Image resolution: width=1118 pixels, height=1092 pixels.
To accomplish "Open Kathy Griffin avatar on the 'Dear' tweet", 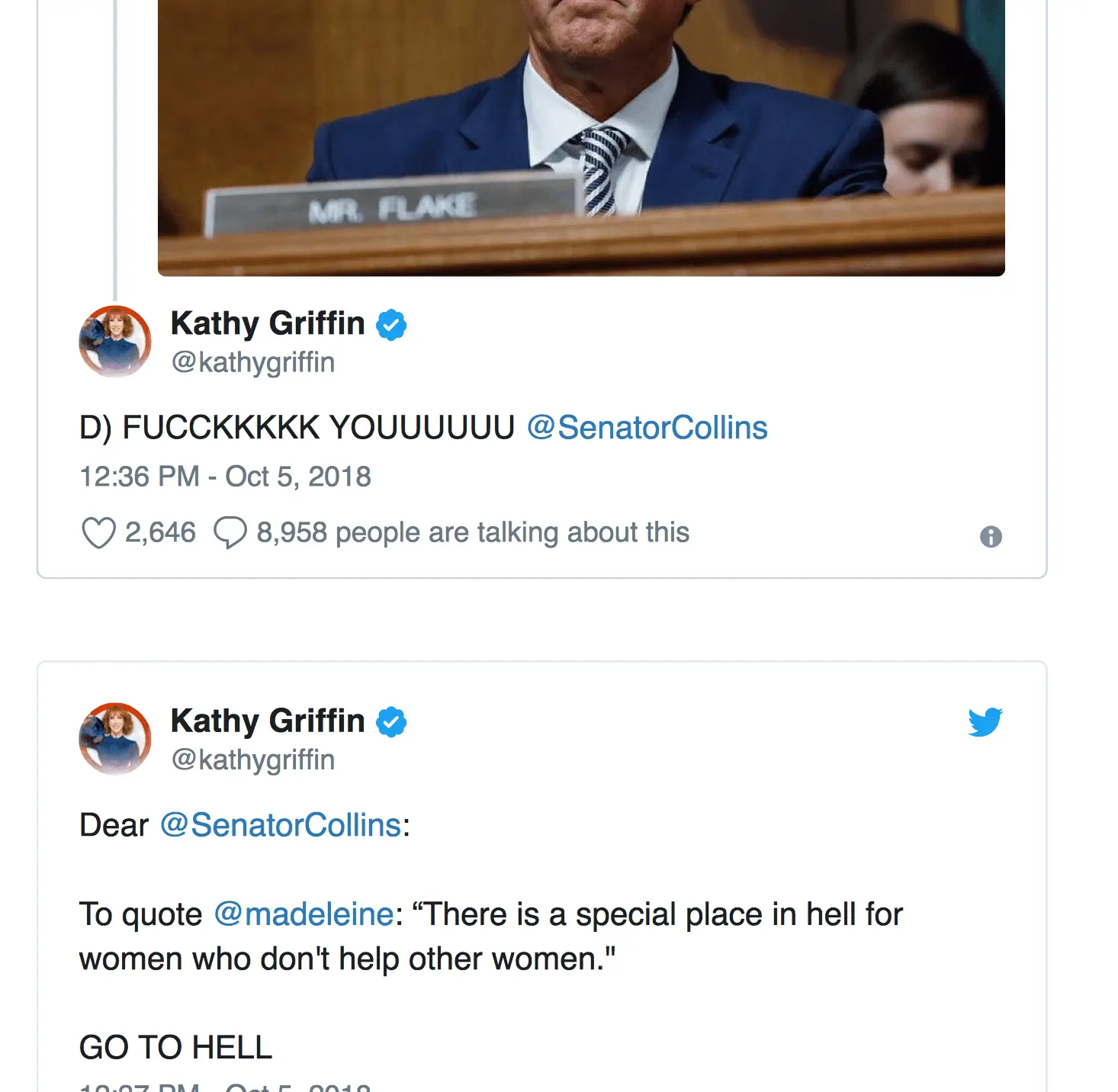I will [115, 739].
